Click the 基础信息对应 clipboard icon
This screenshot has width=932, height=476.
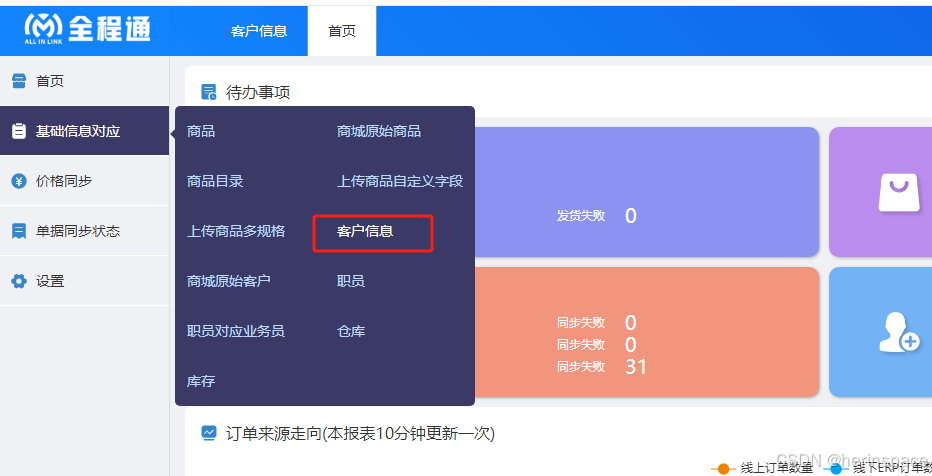(19, 131)
